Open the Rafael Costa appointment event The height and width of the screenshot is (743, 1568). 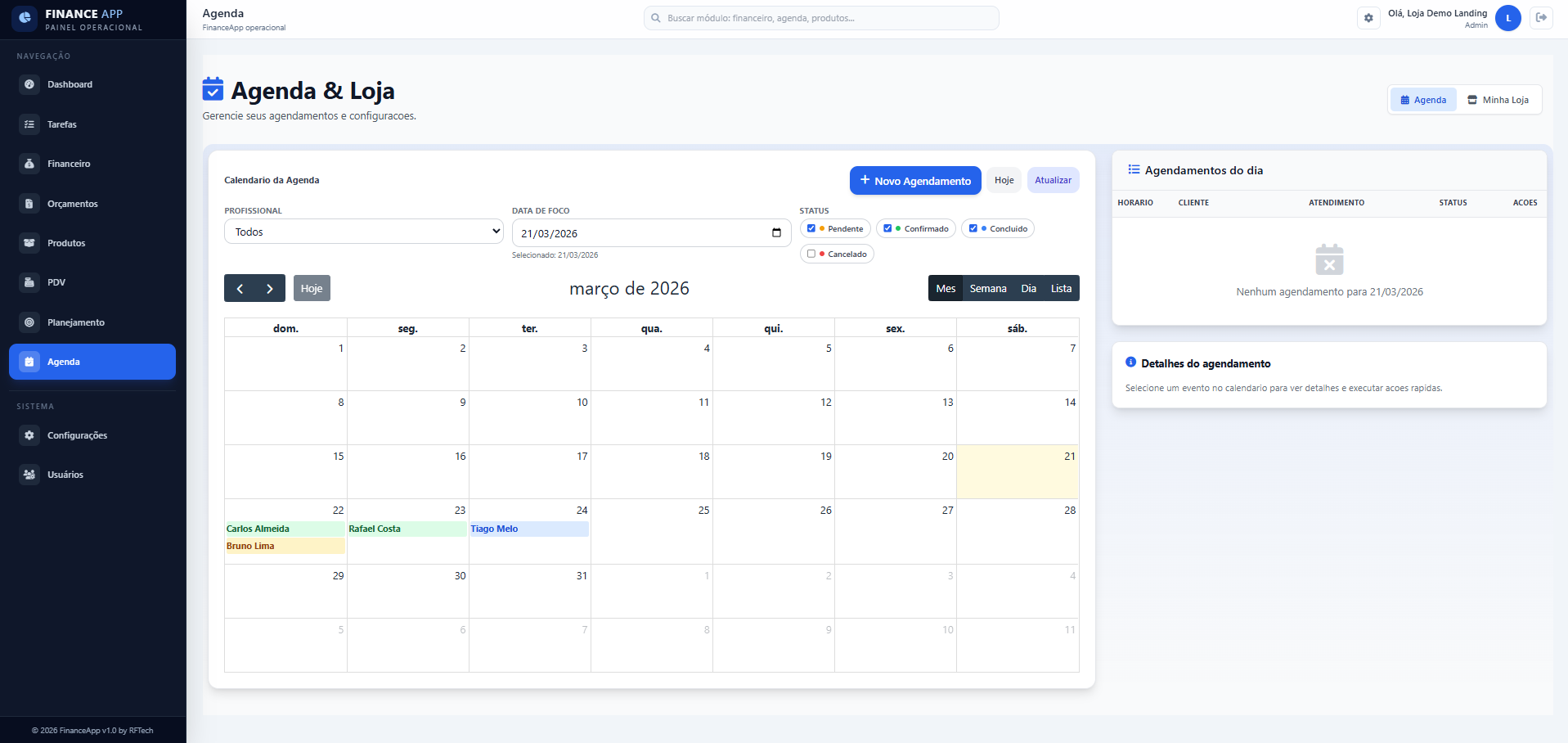(407, 529)
